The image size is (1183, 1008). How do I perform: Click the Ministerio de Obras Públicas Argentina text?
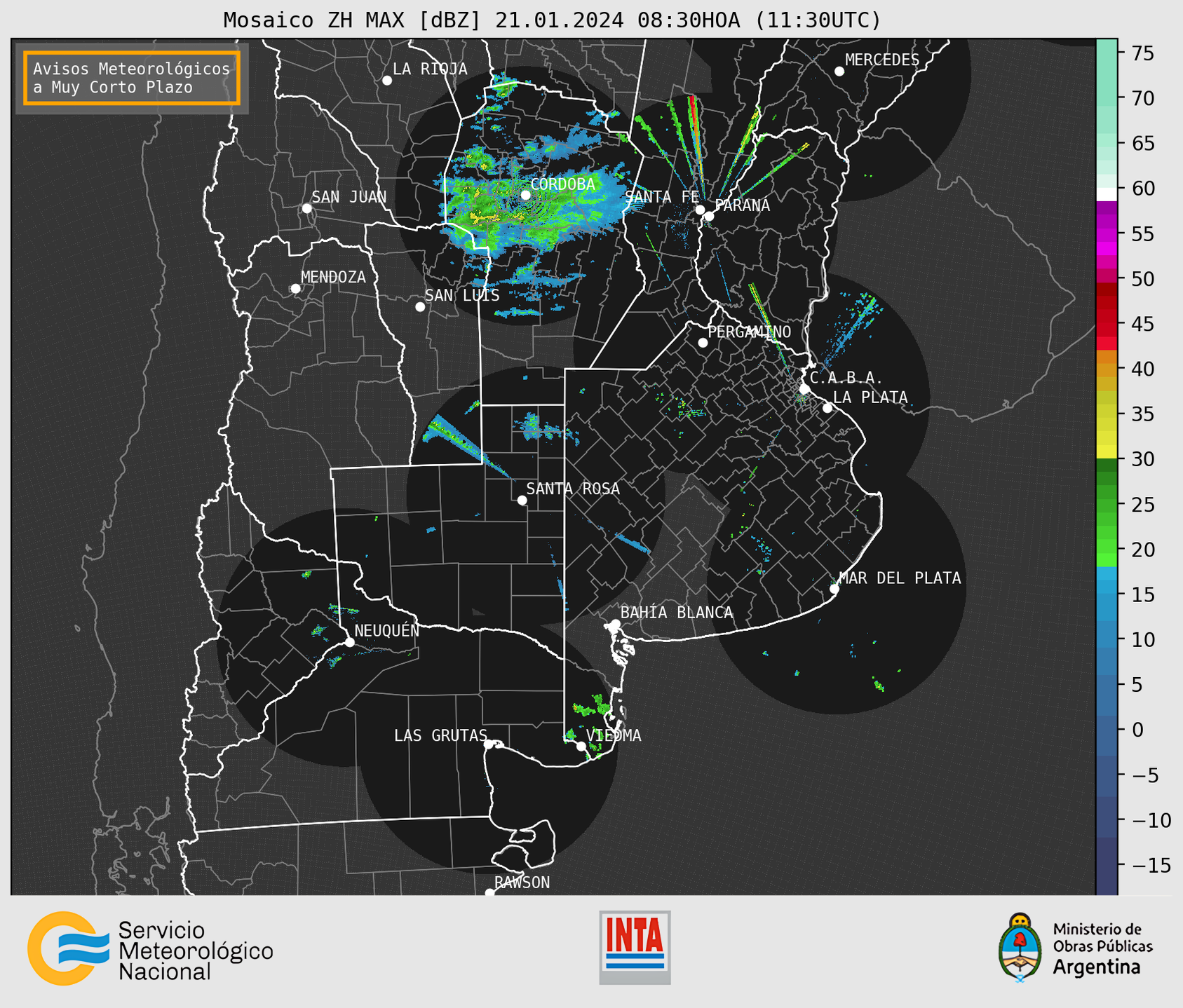(1102, 948)
